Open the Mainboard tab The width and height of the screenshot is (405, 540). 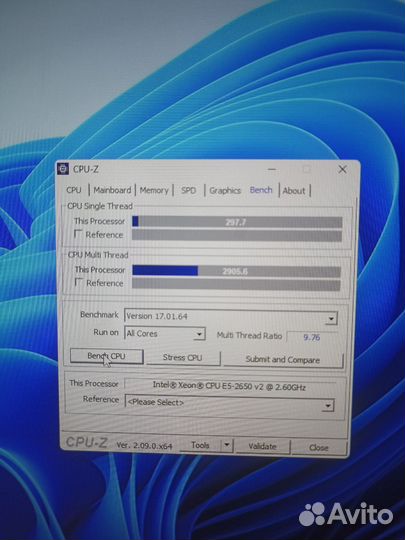click(112, 190)
